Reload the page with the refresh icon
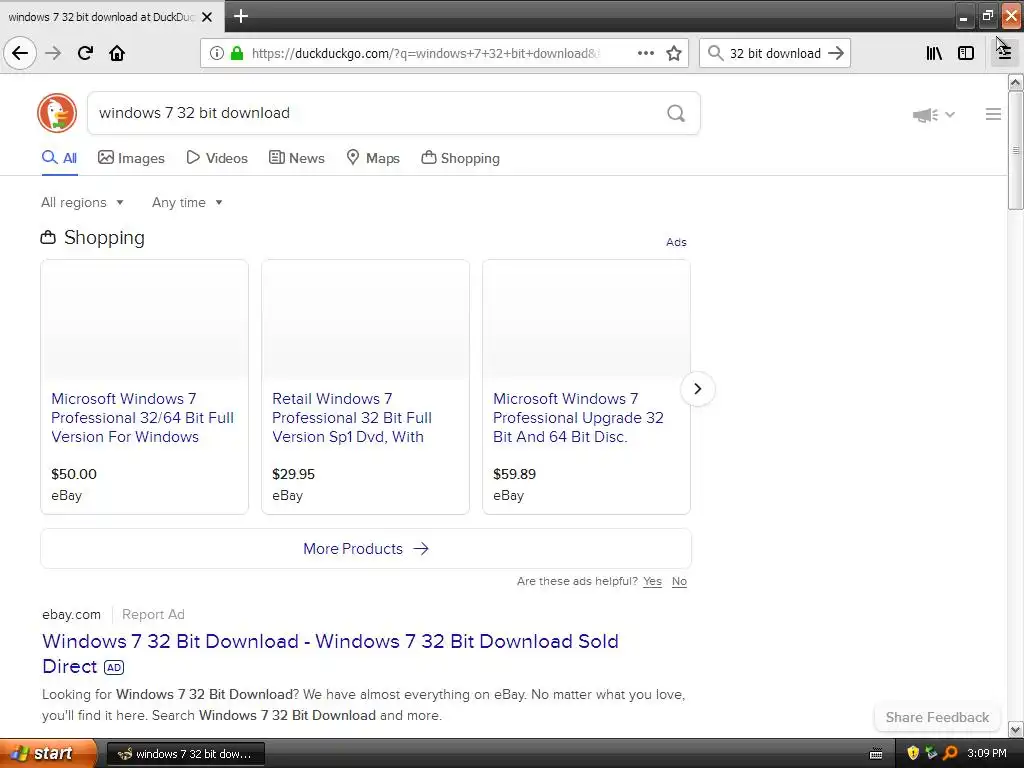This screenshot has height=768, width=1024. tap(85, 53)
